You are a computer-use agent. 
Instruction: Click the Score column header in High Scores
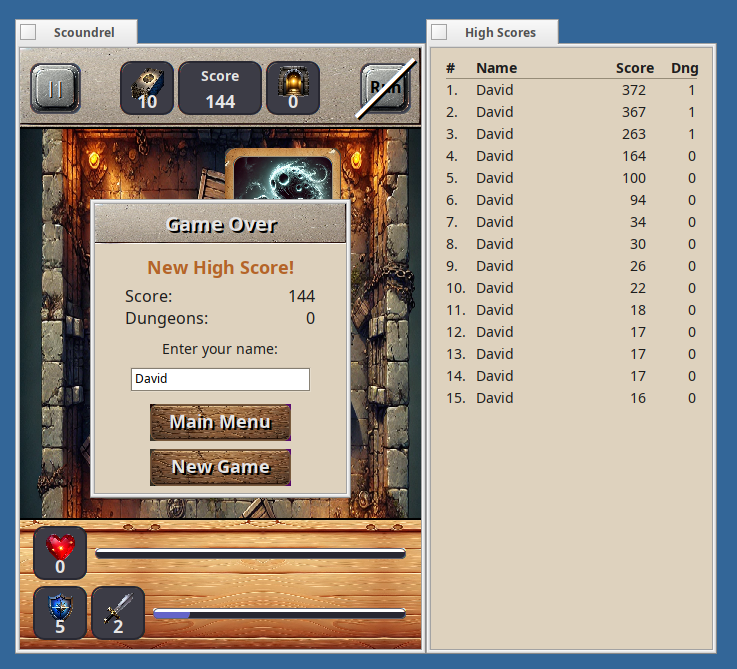635,68
